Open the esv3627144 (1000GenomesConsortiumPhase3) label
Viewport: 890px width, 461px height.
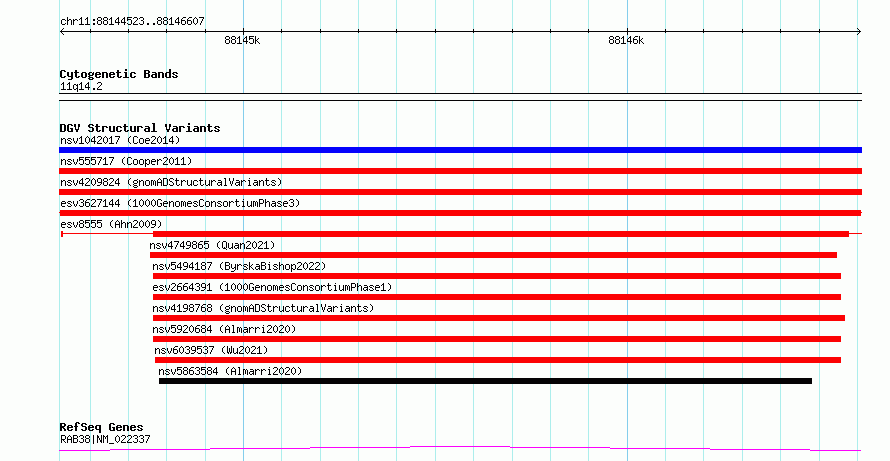pos(180,203)
